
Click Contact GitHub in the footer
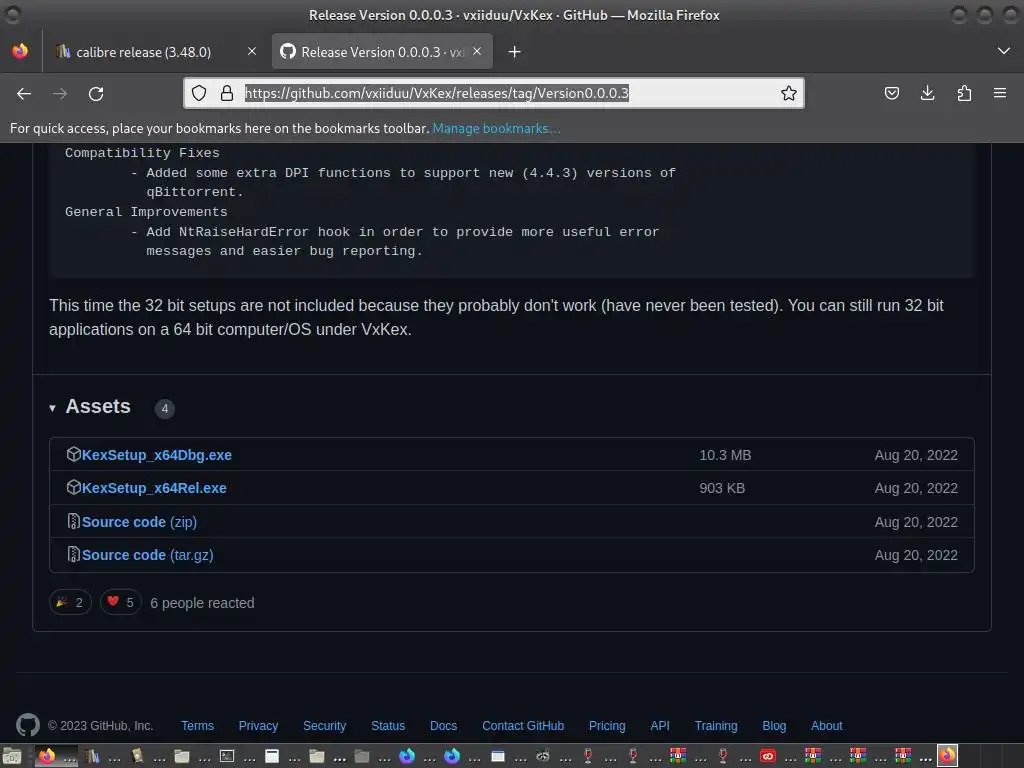(523, 726)
